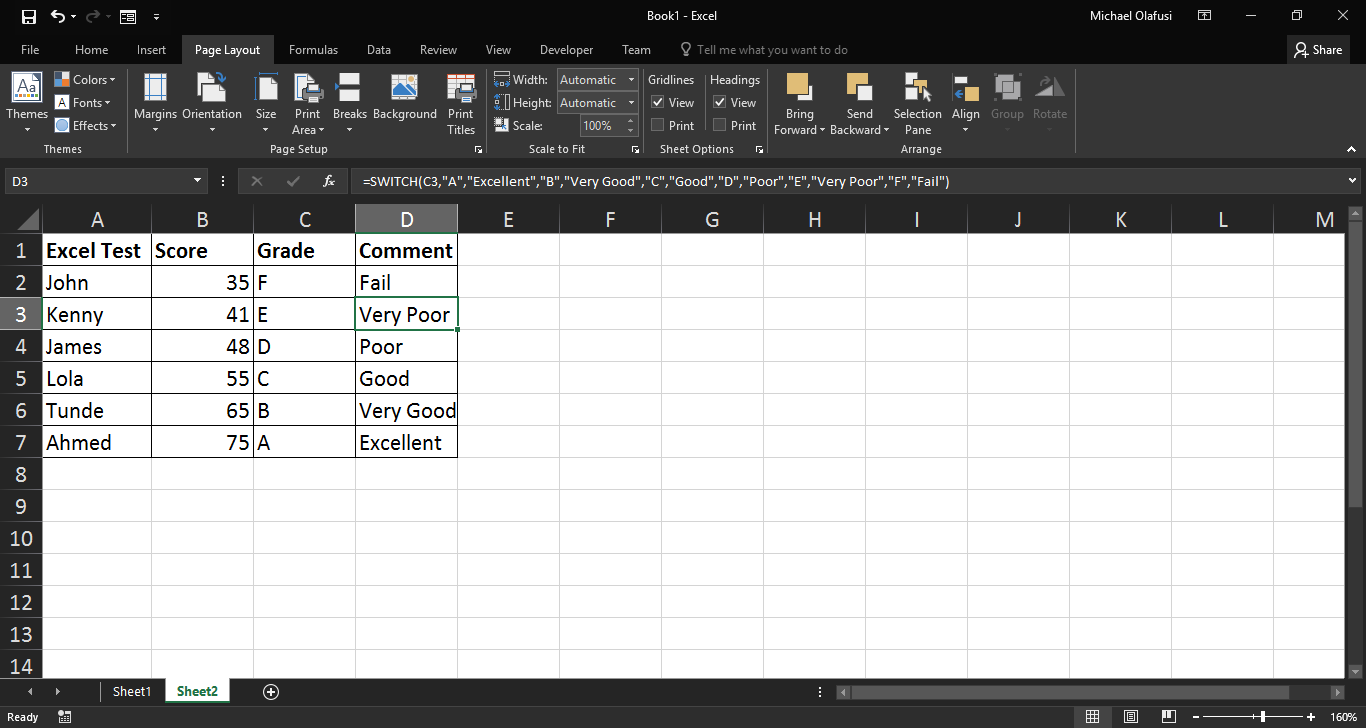Click the New Sheet plus icon
The height and width of the screenshot is (728, 1366).
(x=270, y=691)
